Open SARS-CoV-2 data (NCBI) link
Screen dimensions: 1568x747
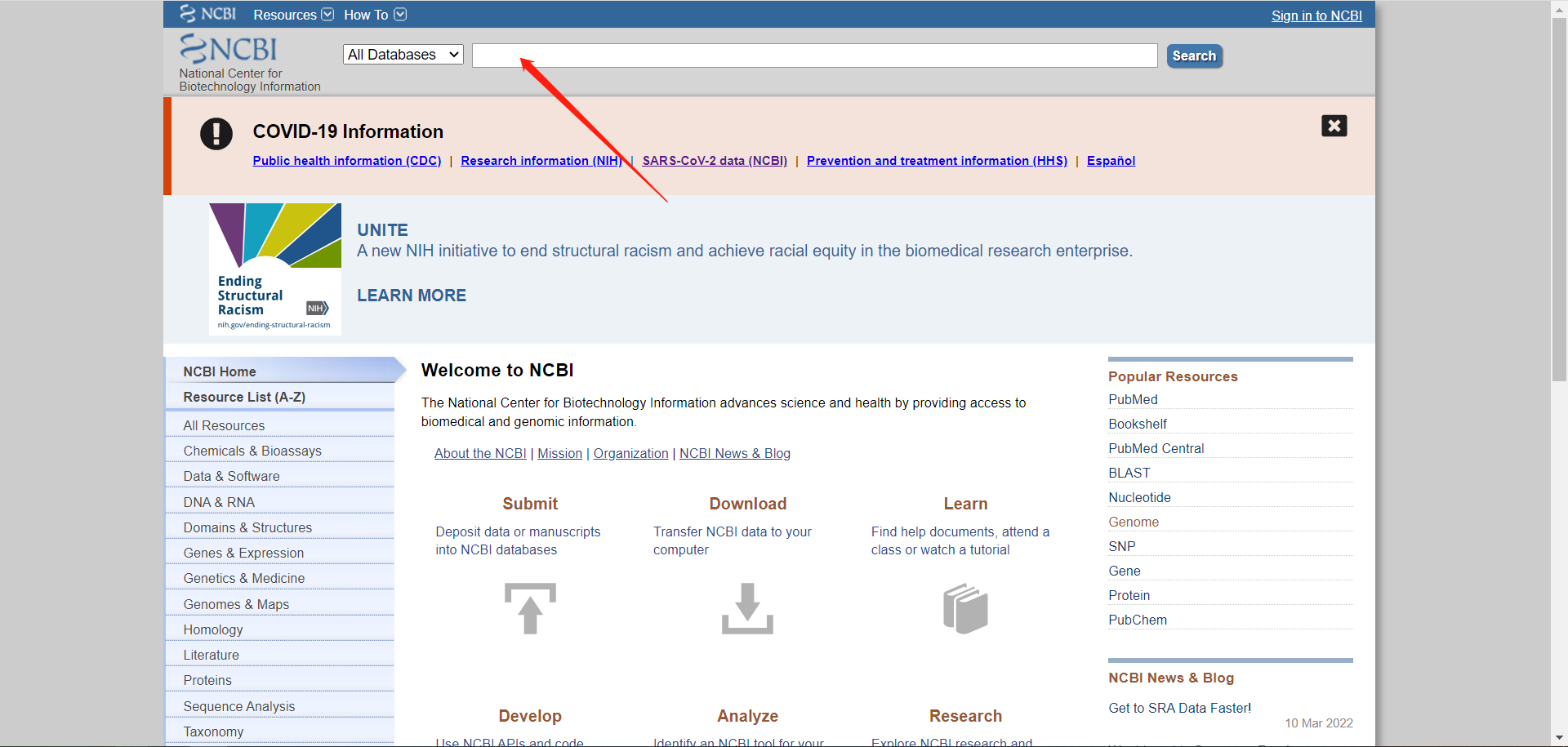click(715, 161)
